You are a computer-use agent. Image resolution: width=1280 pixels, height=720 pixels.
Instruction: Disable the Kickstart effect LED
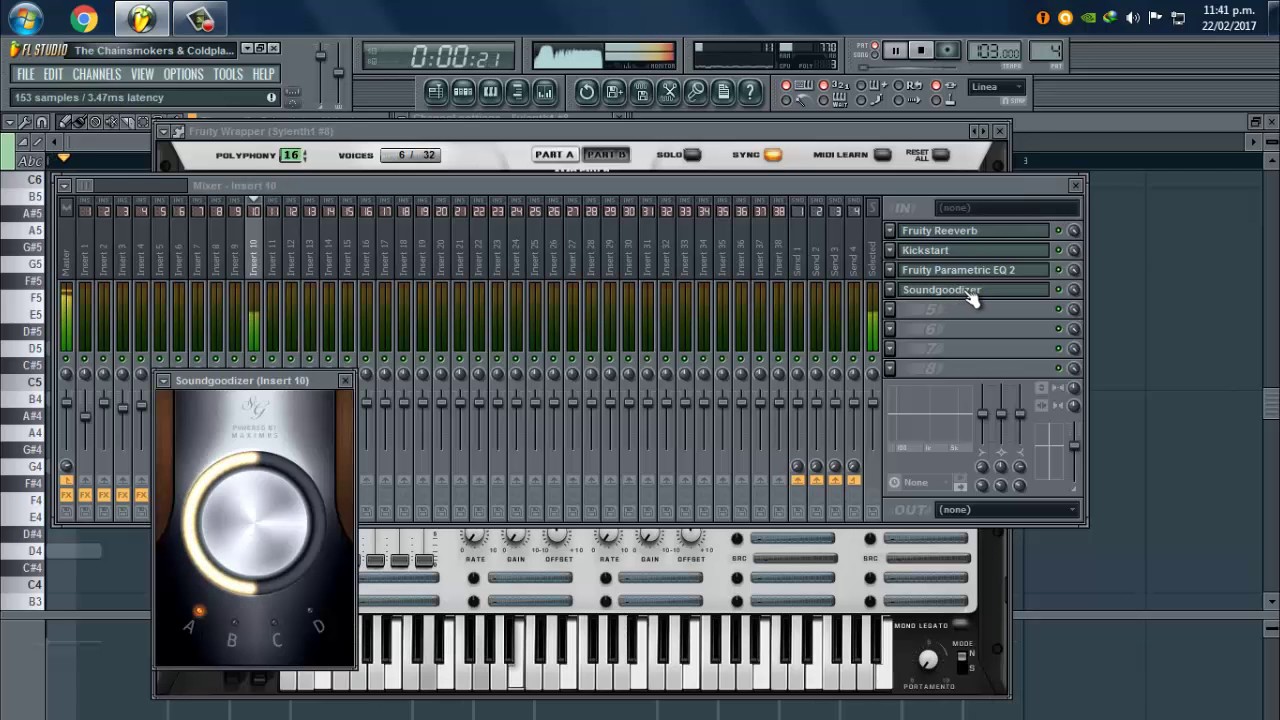point(1058,250)
